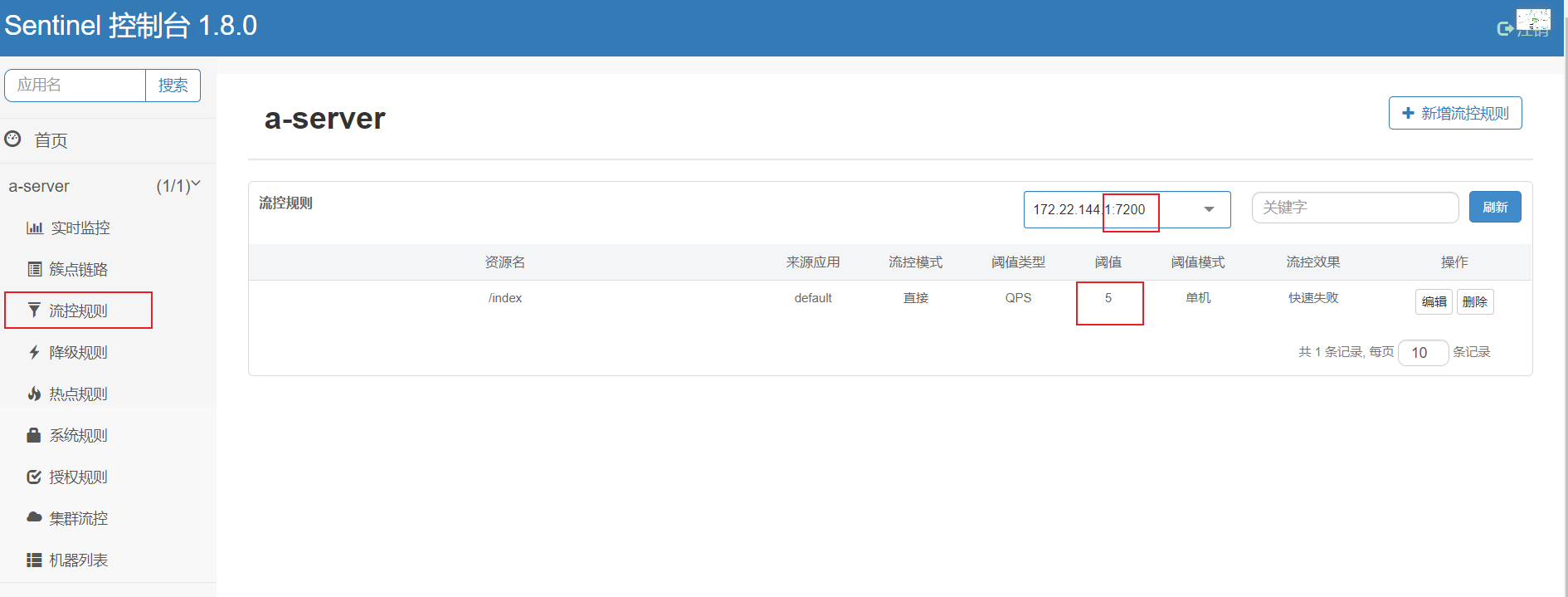This screenshot has width=1568, height=597.
Task: Click the 'default' source application cell
Action: [813, 298]
